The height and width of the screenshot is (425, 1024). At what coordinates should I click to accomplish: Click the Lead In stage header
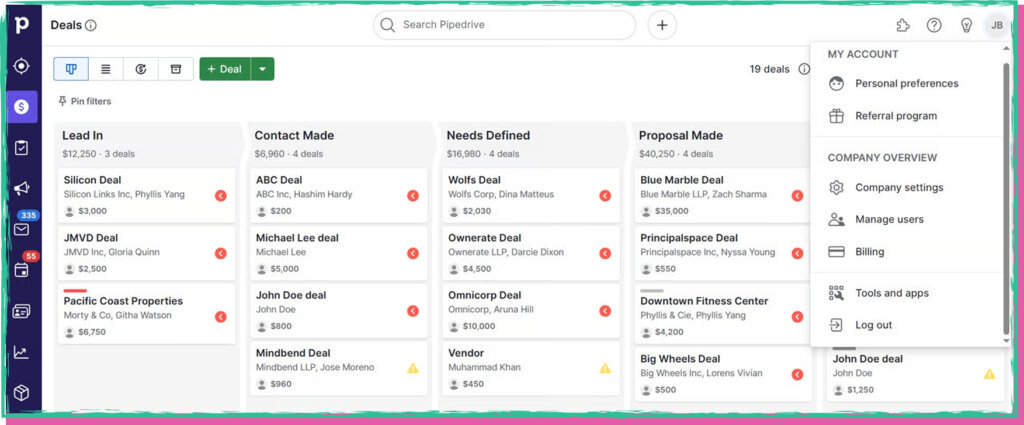(148, 144)
